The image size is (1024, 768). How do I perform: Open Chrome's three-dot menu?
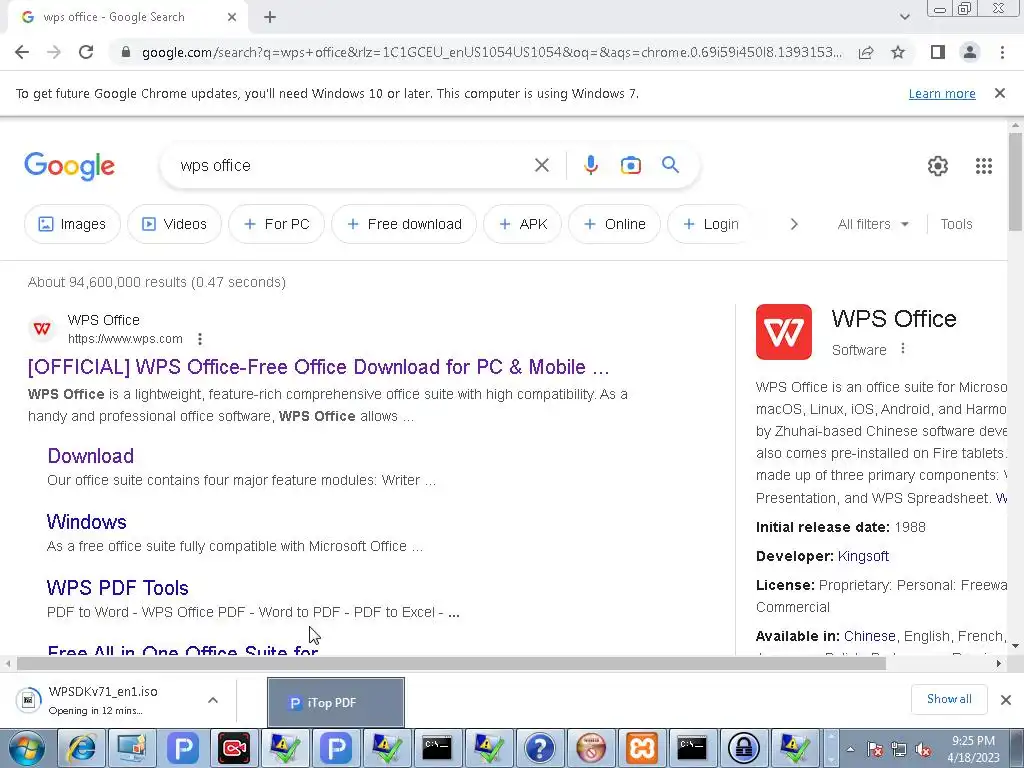(1002, 52)
